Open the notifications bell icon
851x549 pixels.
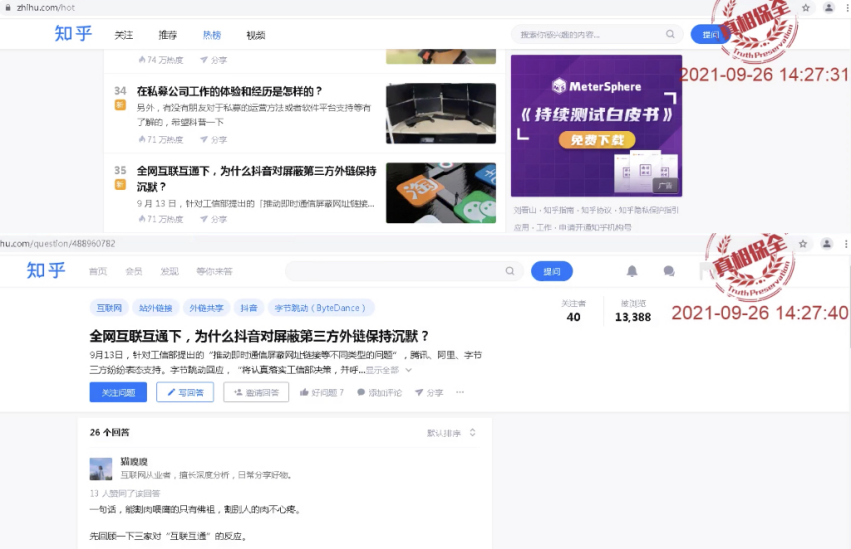coord(632,271)
